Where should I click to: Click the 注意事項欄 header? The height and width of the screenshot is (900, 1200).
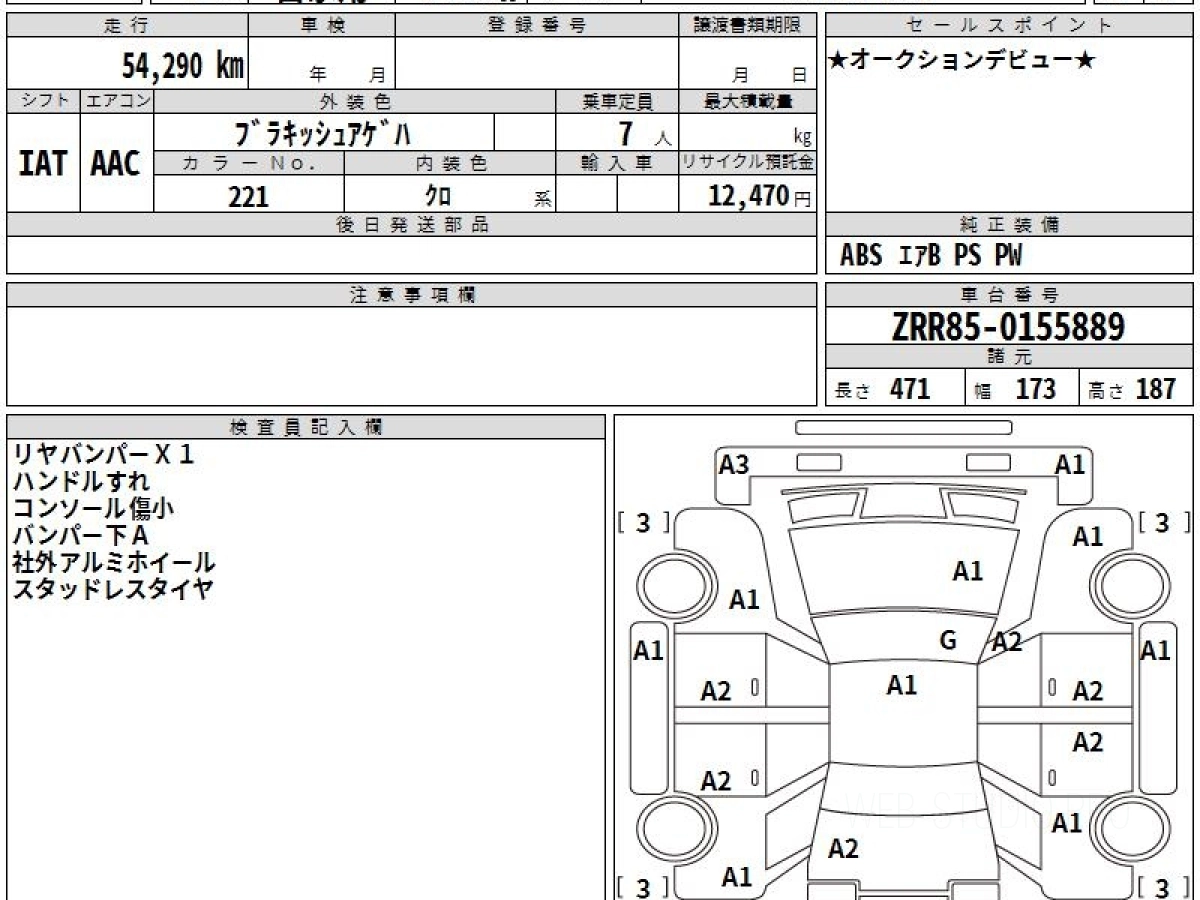[411, 295]
